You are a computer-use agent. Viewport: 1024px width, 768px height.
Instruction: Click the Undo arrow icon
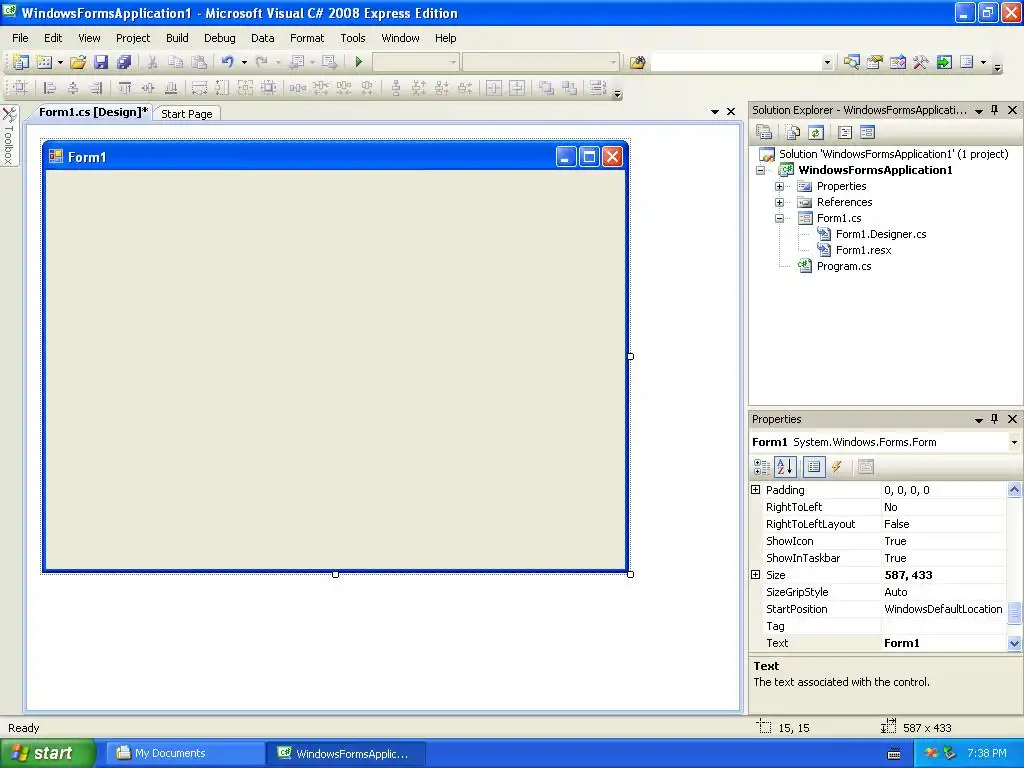pyautogui.click(x=227, y=62)
